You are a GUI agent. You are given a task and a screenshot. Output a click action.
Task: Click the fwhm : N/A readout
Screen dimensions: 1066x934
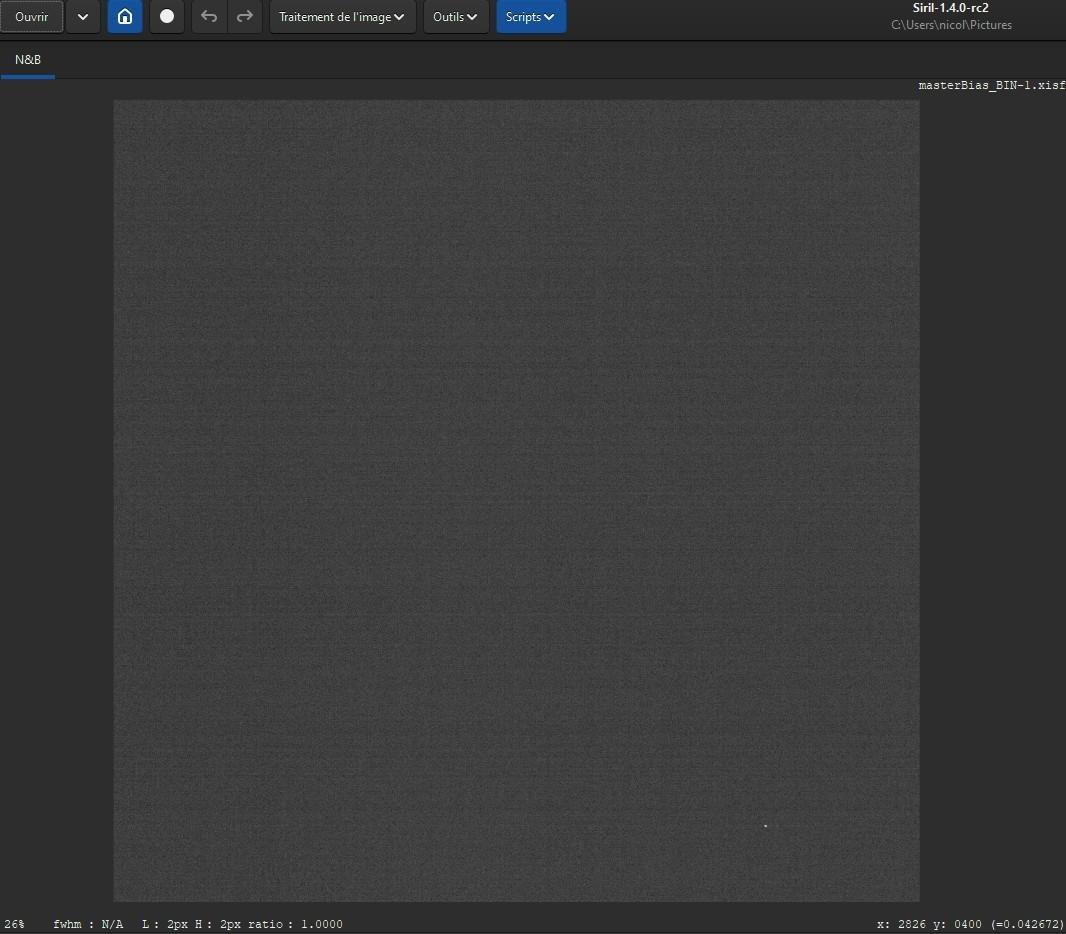[x=88, y=924]
